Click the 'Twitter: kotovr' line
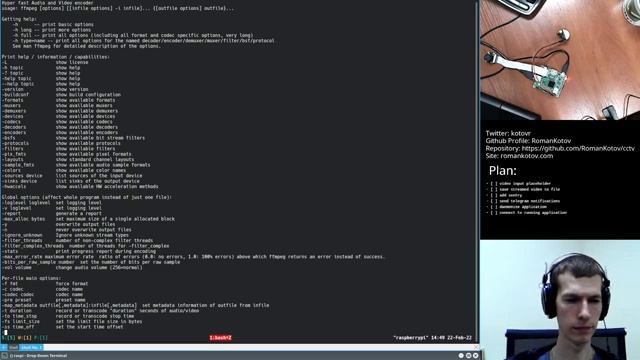Image resolution: width=640 pixels, height=360 pixels. [x=508, y=133]
